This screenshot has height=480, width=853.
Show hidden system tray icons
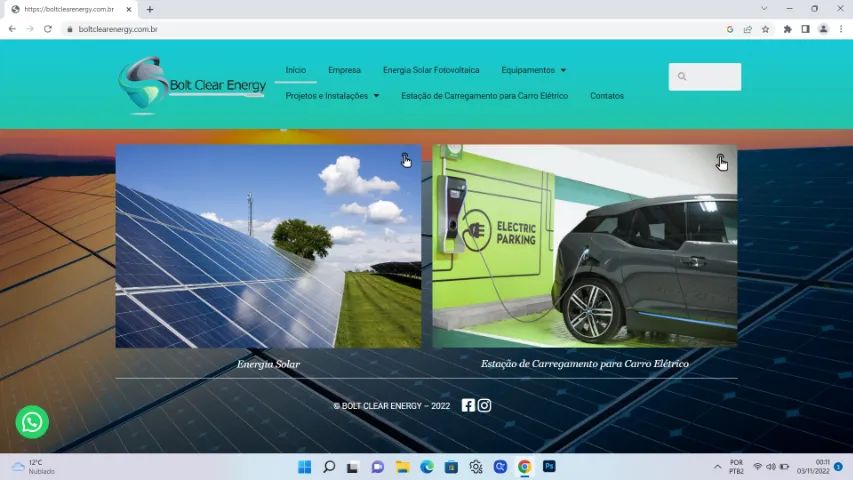718,467
